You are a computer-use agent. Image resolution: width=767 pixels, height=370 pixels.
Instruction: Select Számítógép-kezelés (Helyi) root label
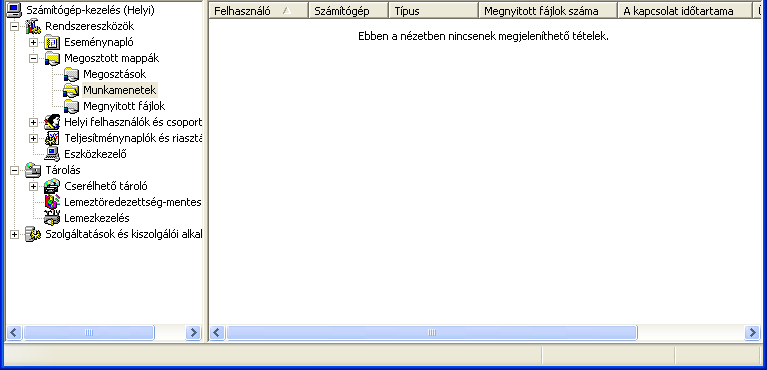[x=90, y=10]
